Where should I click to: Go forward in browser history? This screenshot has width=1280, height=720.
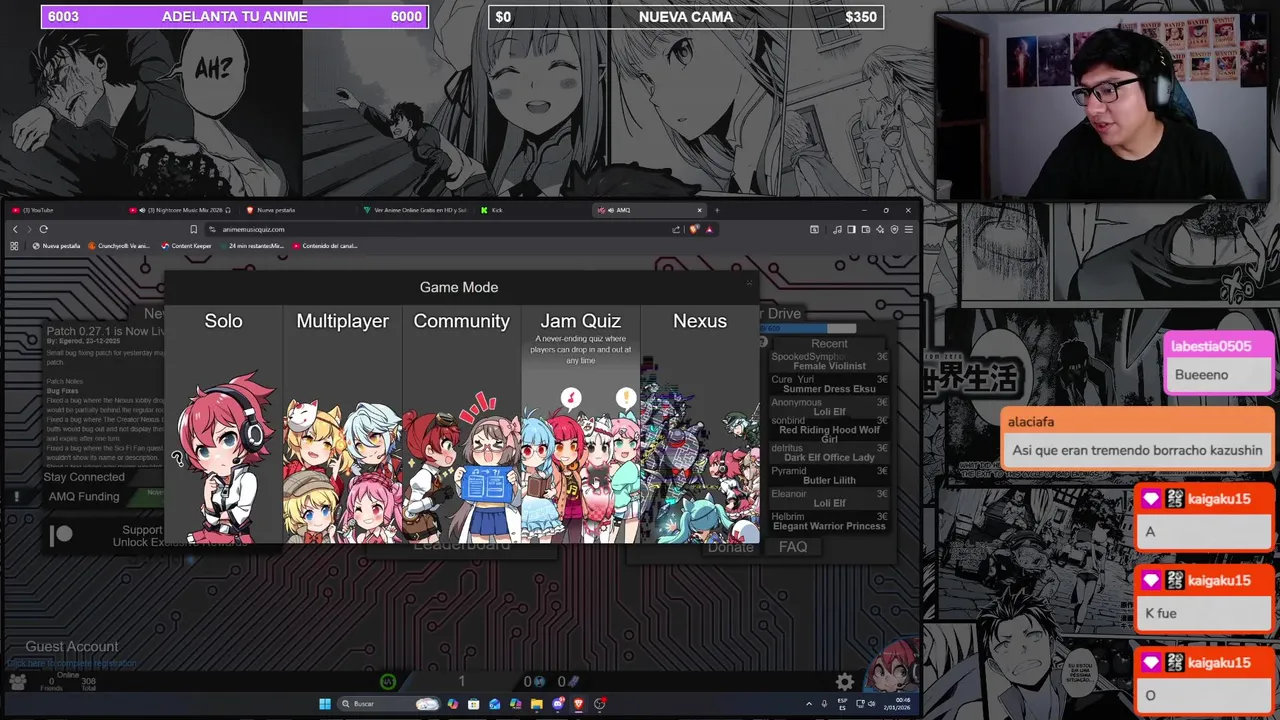point(28,229)
